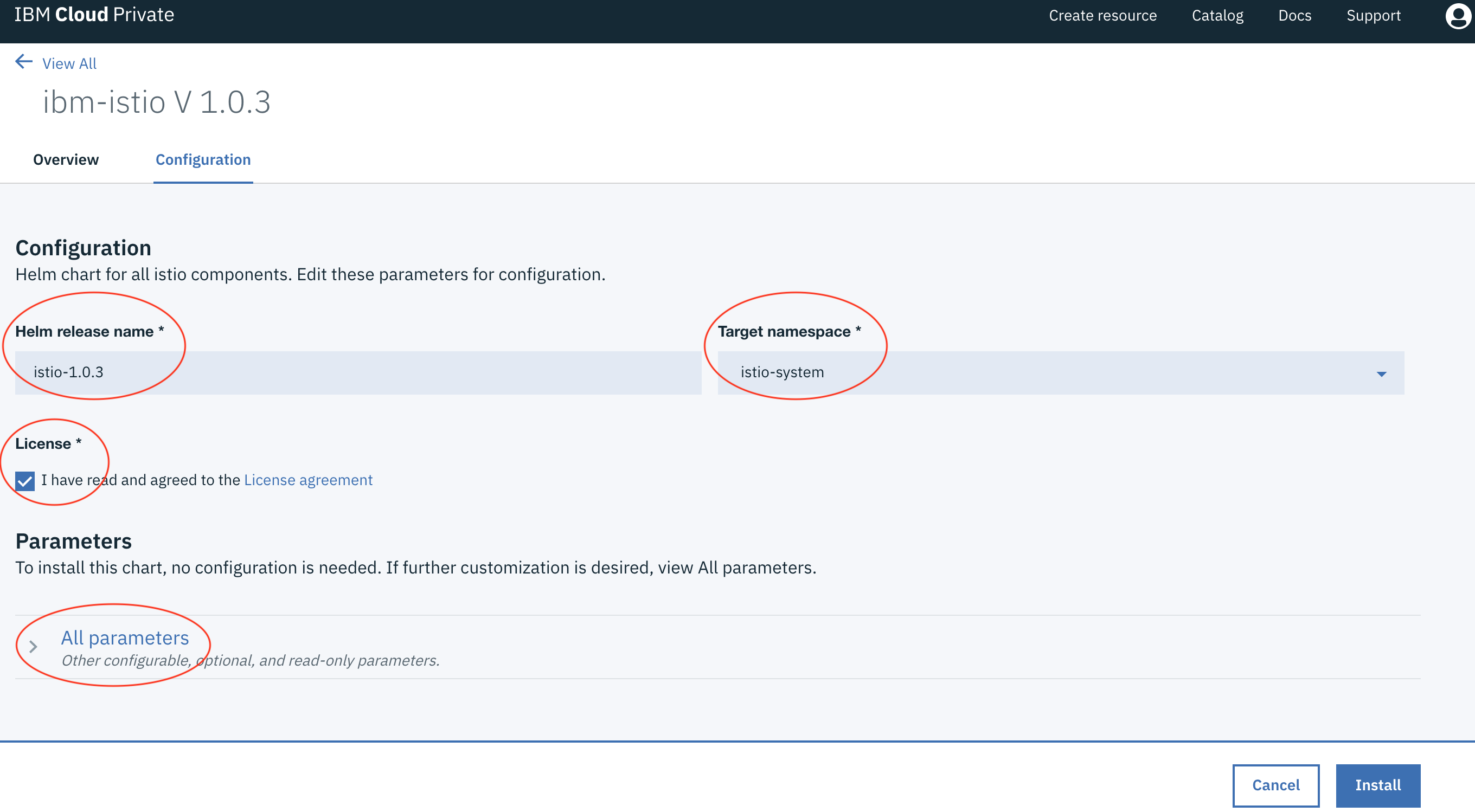Click the back arrow beside View All
Viewport: 1475px width, 812px height.
coord(24,62)
